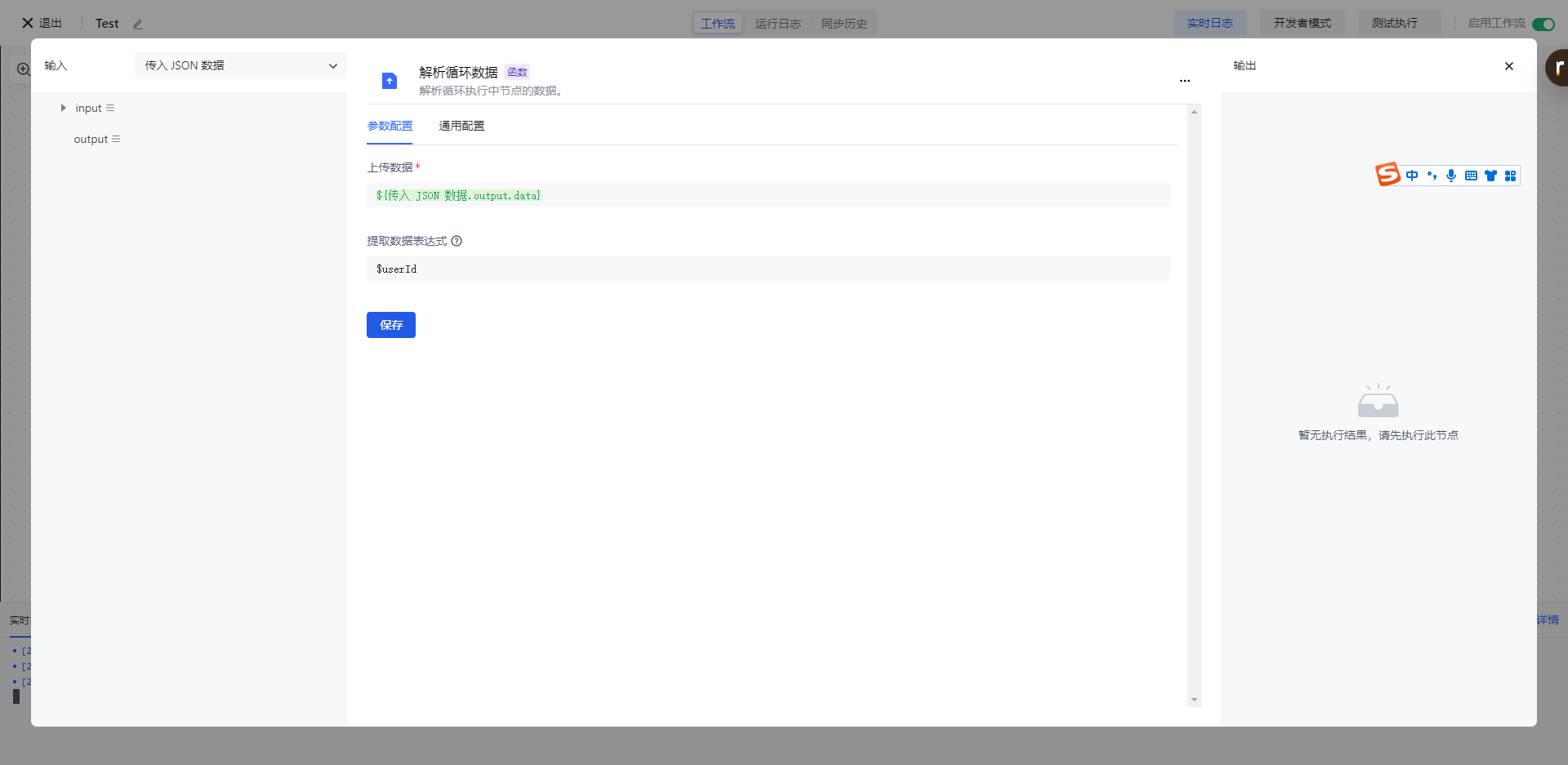Click the scrollbar down arrow in config panel
The image size is (1568, 765).
click(1194, 700)
